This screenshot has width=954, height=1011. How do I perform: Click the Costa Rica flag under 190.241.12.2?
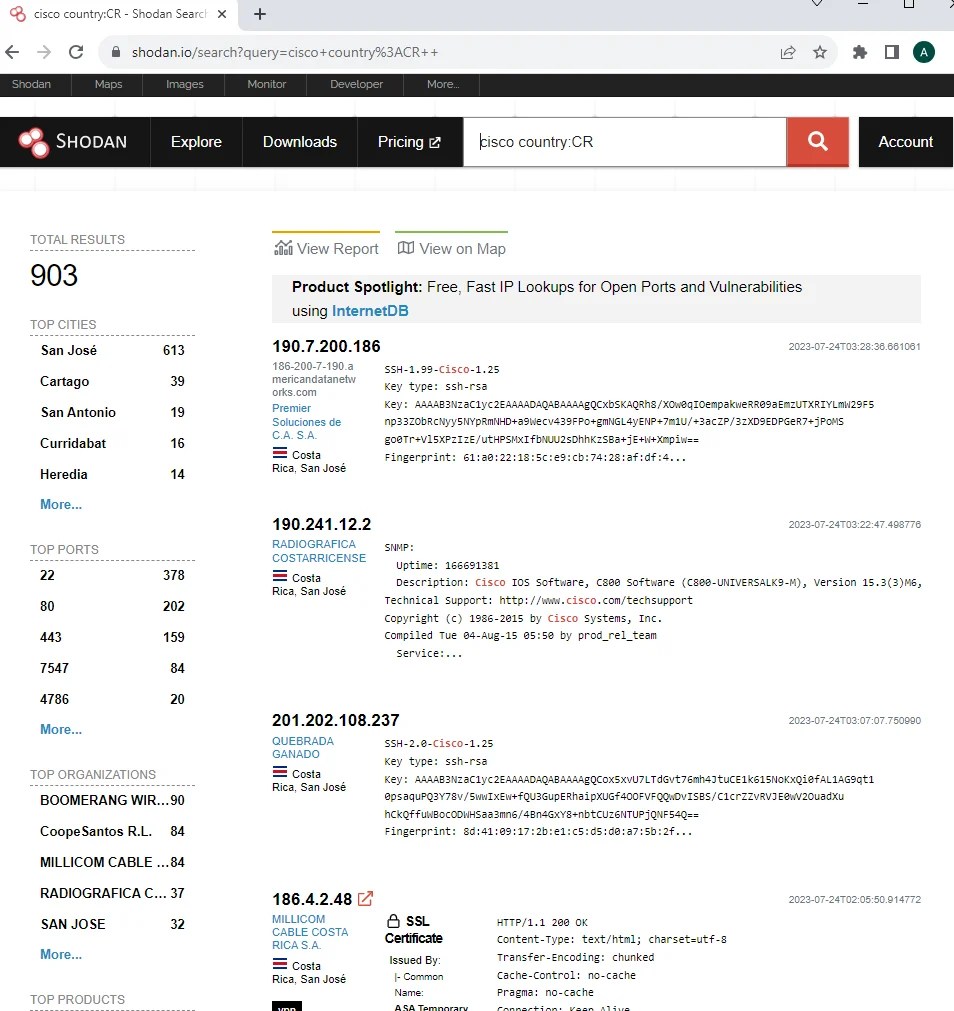point(280,576)
